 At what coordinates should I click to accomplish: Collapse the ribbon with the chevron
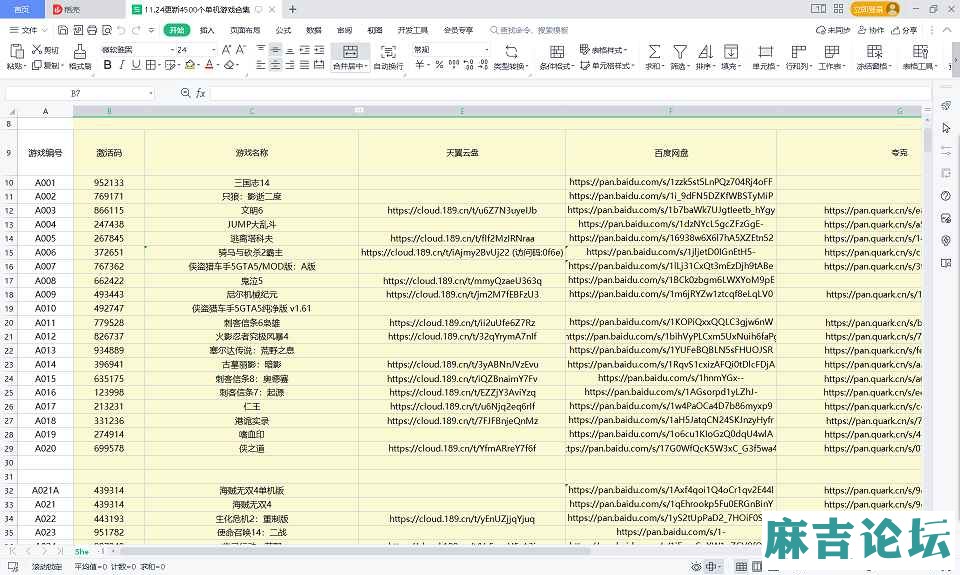point(948,30)
